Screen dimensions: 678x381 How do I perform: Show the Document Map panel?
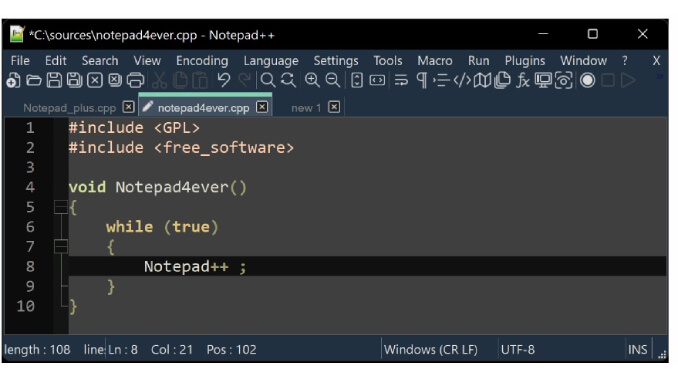(x=482, y=80)
